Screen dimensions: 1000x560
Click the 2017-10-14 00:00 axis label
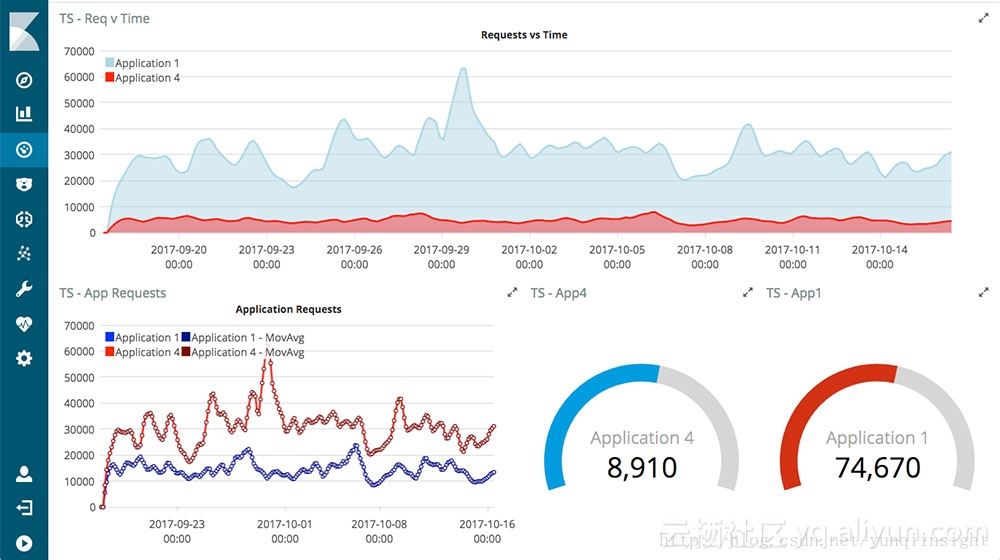click(879, 257)
